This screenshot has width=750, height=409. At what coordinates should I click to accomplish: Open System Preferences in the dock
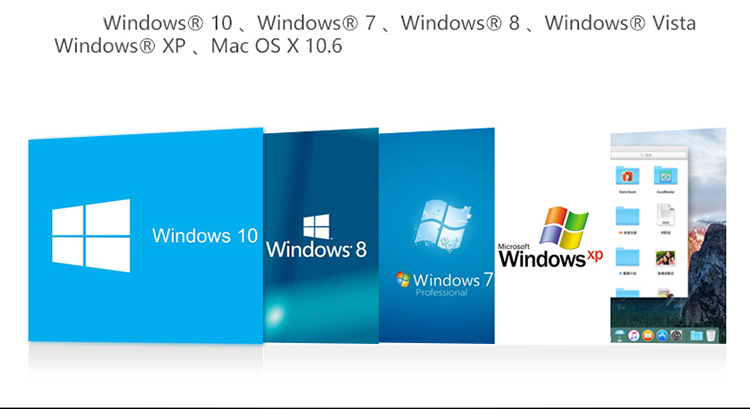coord(676,335)
